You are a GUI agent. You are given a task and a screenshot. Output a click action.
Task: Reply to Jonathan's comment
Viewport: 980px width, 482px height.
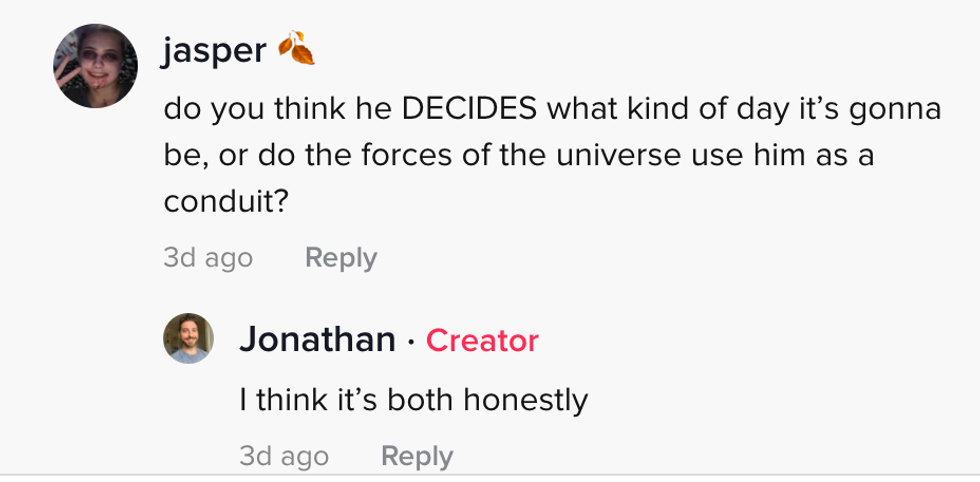(417, 456)
